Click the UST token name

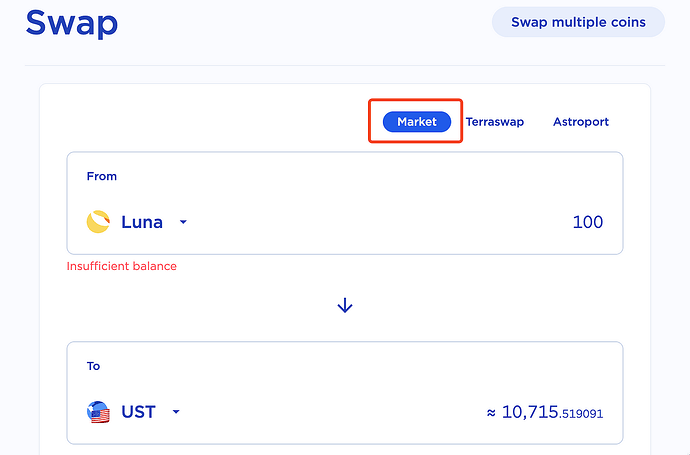coord(138,412)
